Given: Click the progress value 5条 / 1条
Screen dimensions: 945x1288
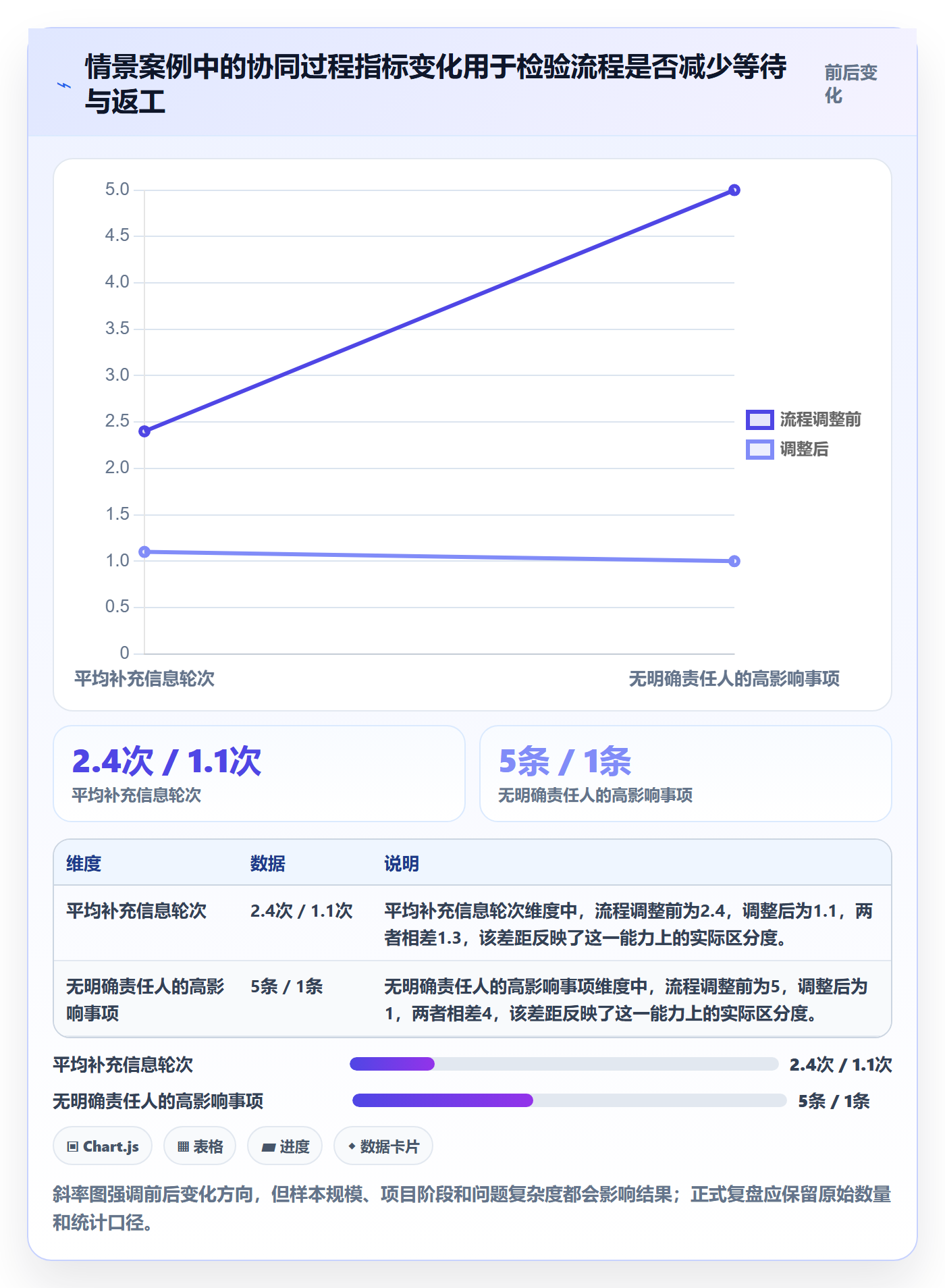Looking at the screenshot, I should point(834,1101).
